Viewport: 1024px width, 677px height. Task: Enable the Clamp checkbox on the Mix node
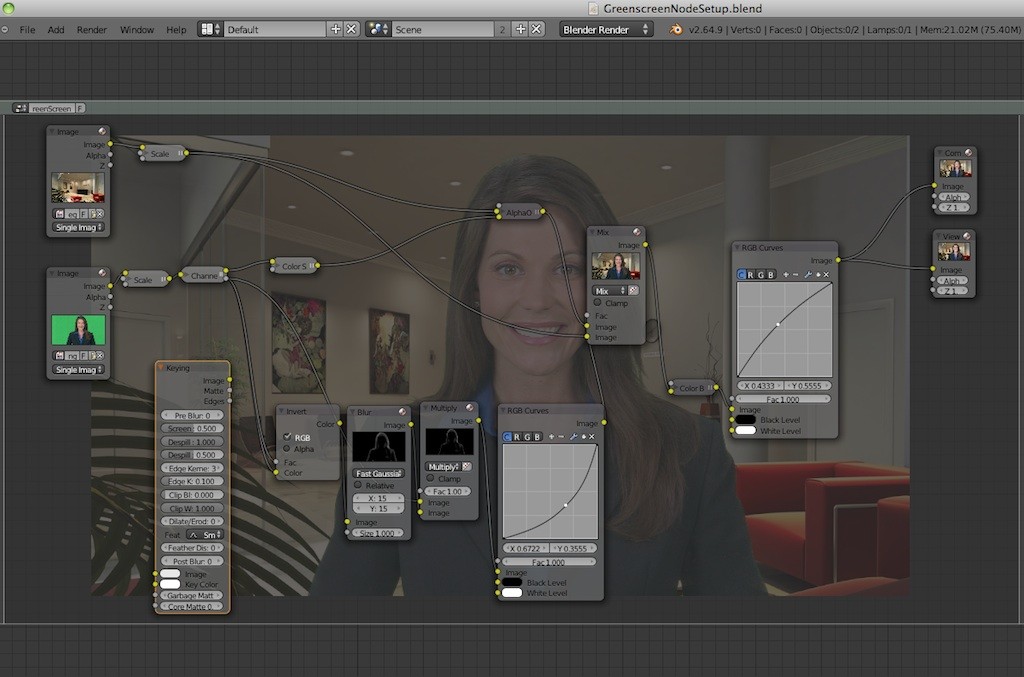(x=598, y=301)
